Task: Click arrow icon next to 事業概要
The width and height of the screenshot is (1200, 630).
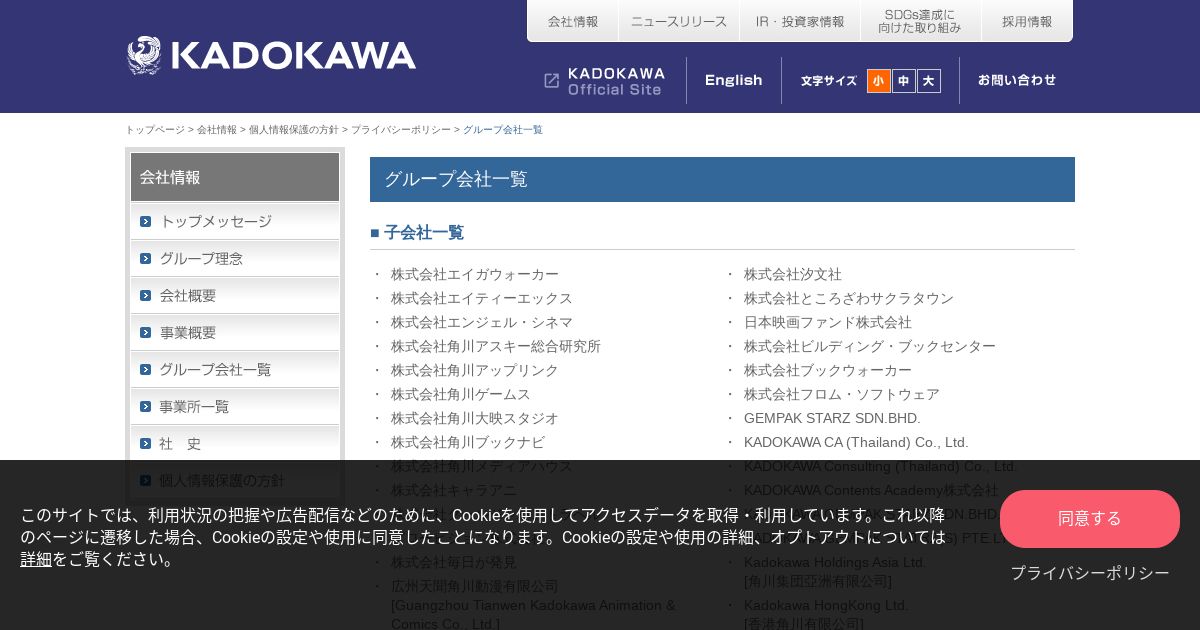Action: tap(146, 332)
